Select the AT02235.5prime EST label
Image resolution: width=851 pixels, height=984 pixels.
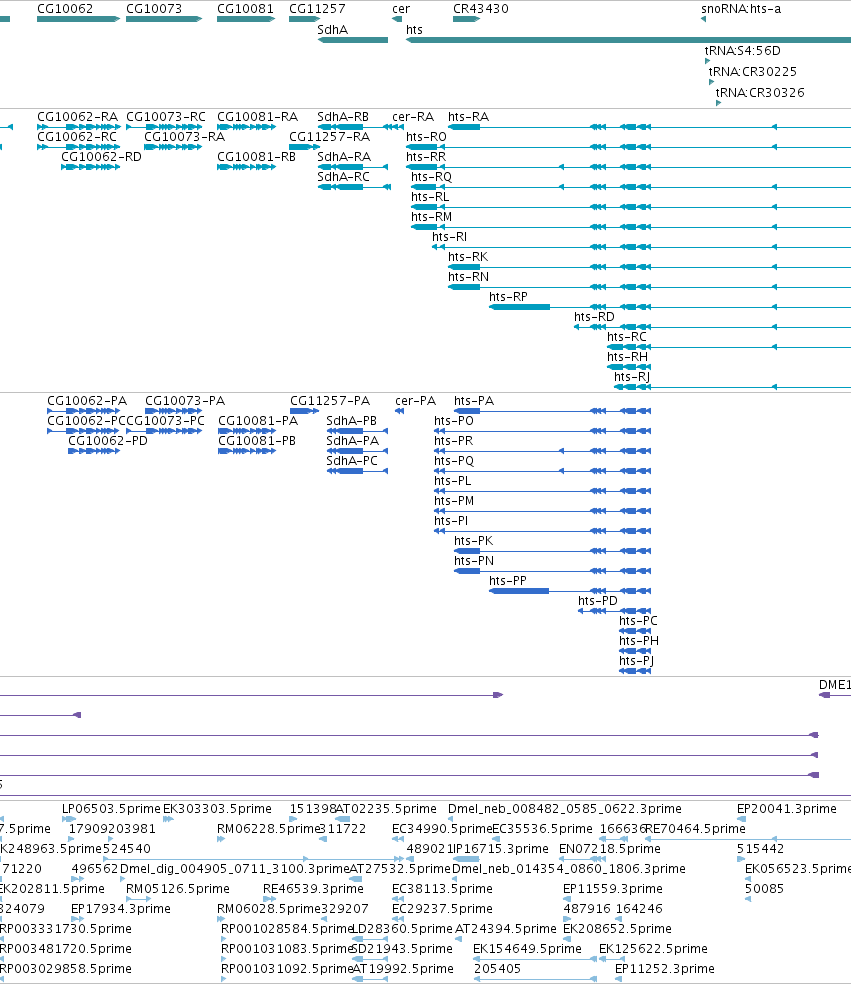(x=386, y=809)
